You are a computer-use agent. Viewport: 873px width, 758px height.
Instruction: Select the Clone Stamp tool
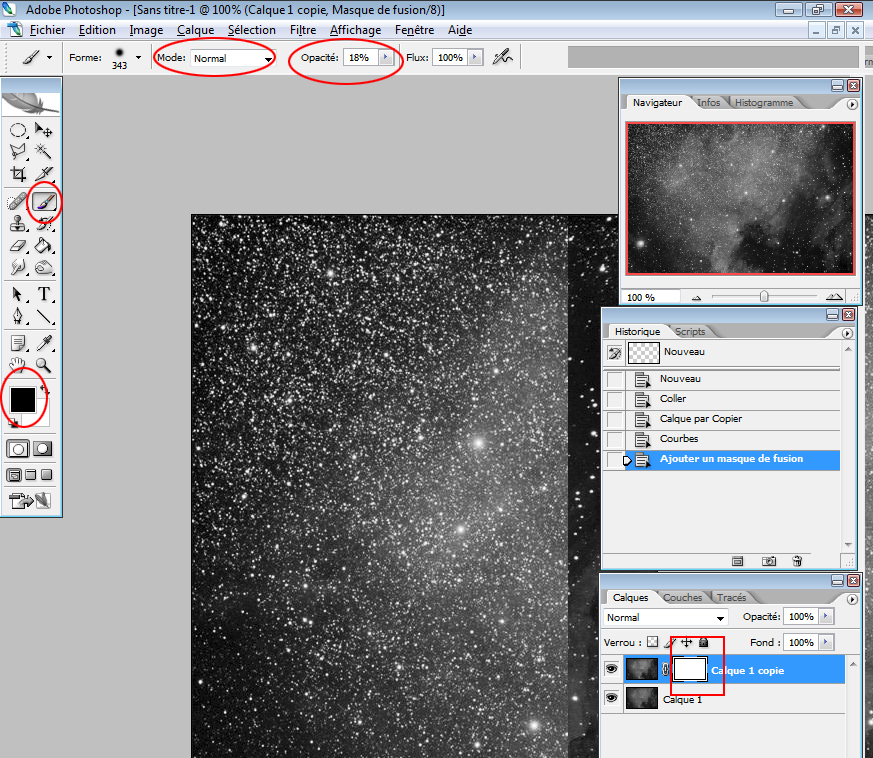coord(18,223)
